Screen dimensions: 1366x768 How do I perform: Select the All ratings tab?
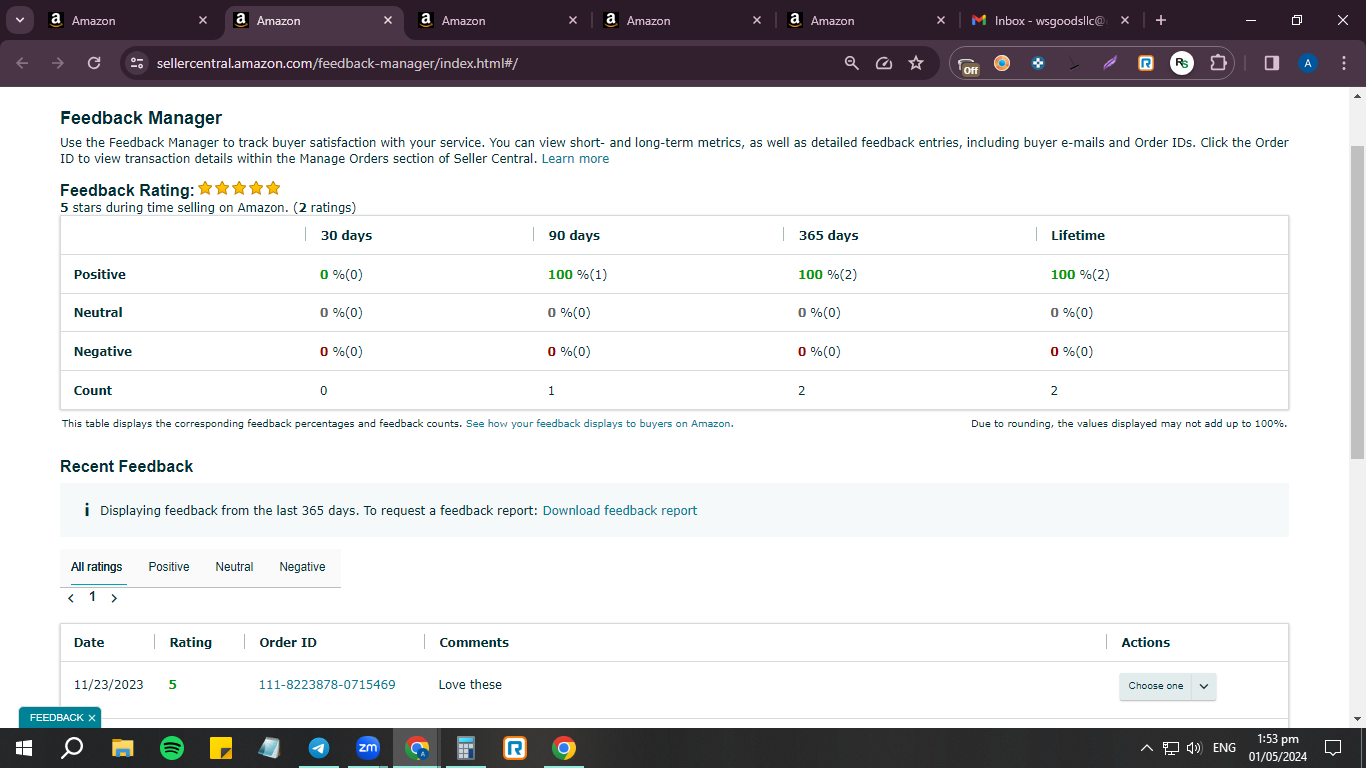(x=97, y=567)
